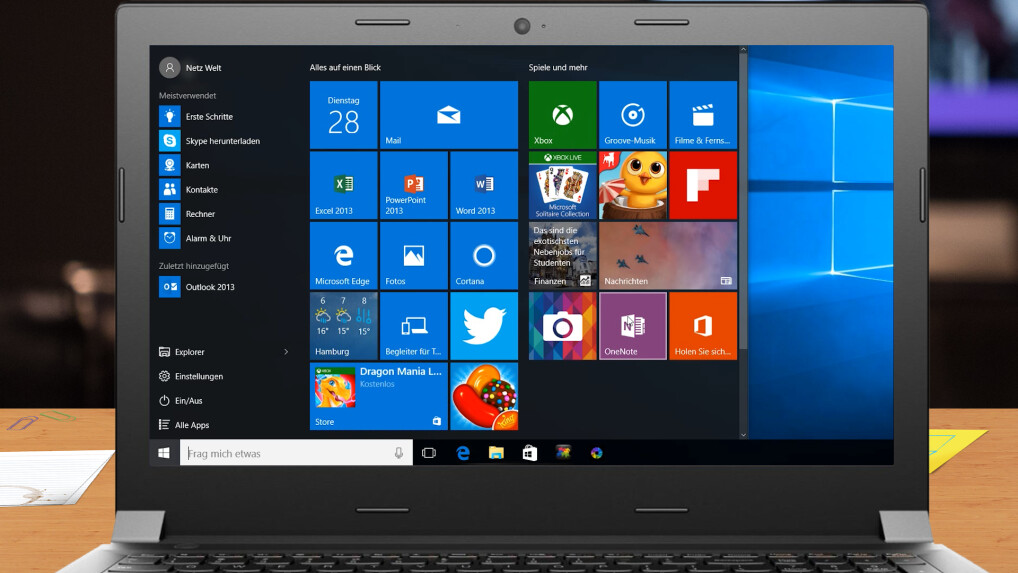Image resolution: width=1018 pixels, height=573 pixels.
Task: Launch the Groove-Musik tile
Action: pos(632,115)
